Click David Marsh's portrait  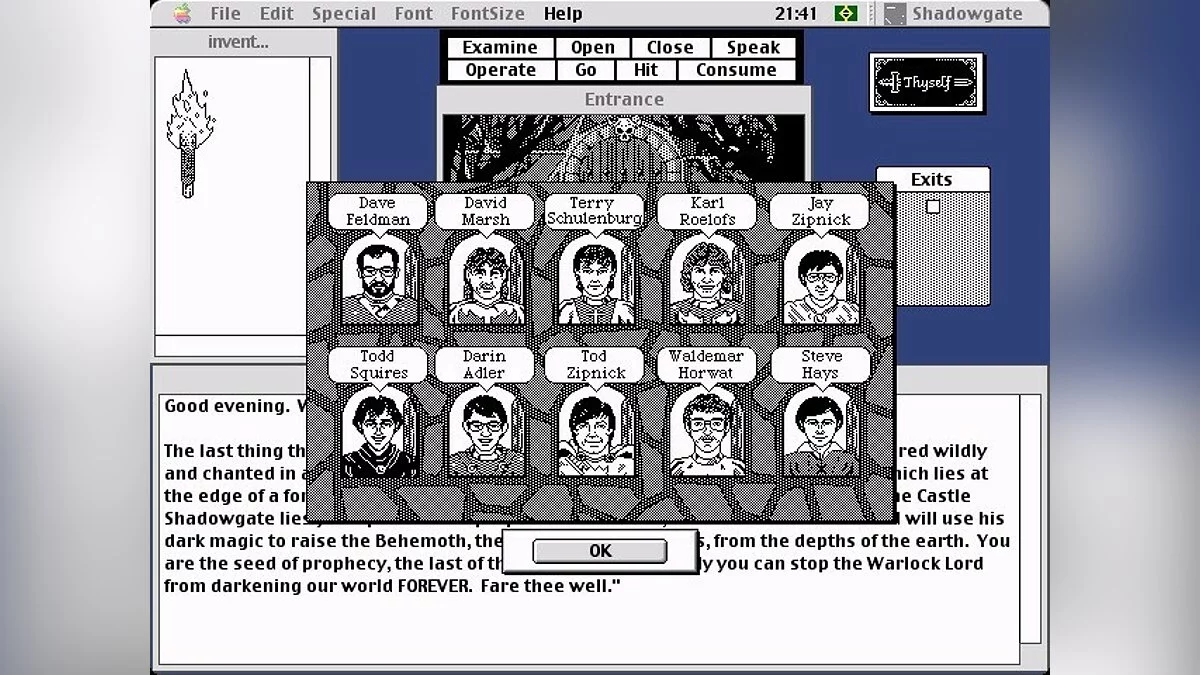[486, 280]
